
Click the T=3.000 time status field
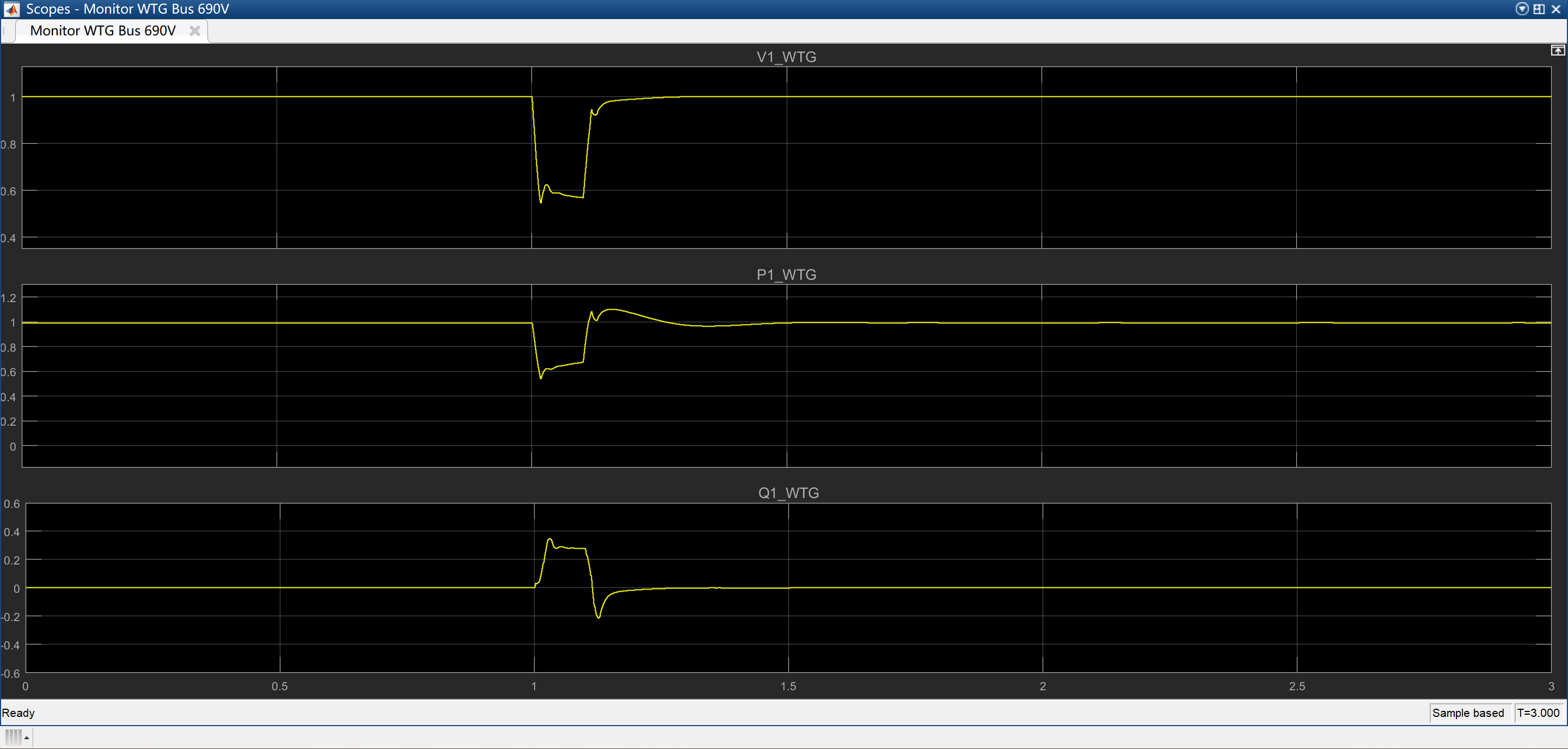(x=1538, y=713)
